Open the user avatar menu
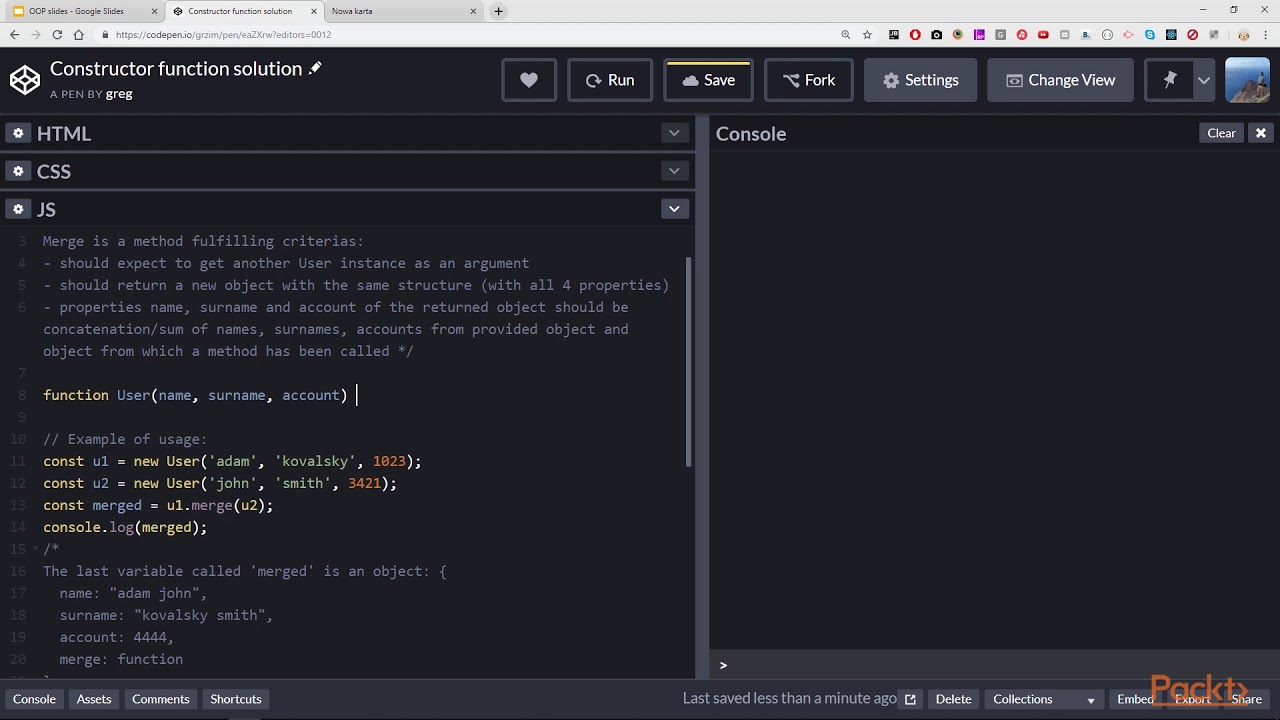The width and height of the screenshot is (1280, 720). tap(1247, 80)
